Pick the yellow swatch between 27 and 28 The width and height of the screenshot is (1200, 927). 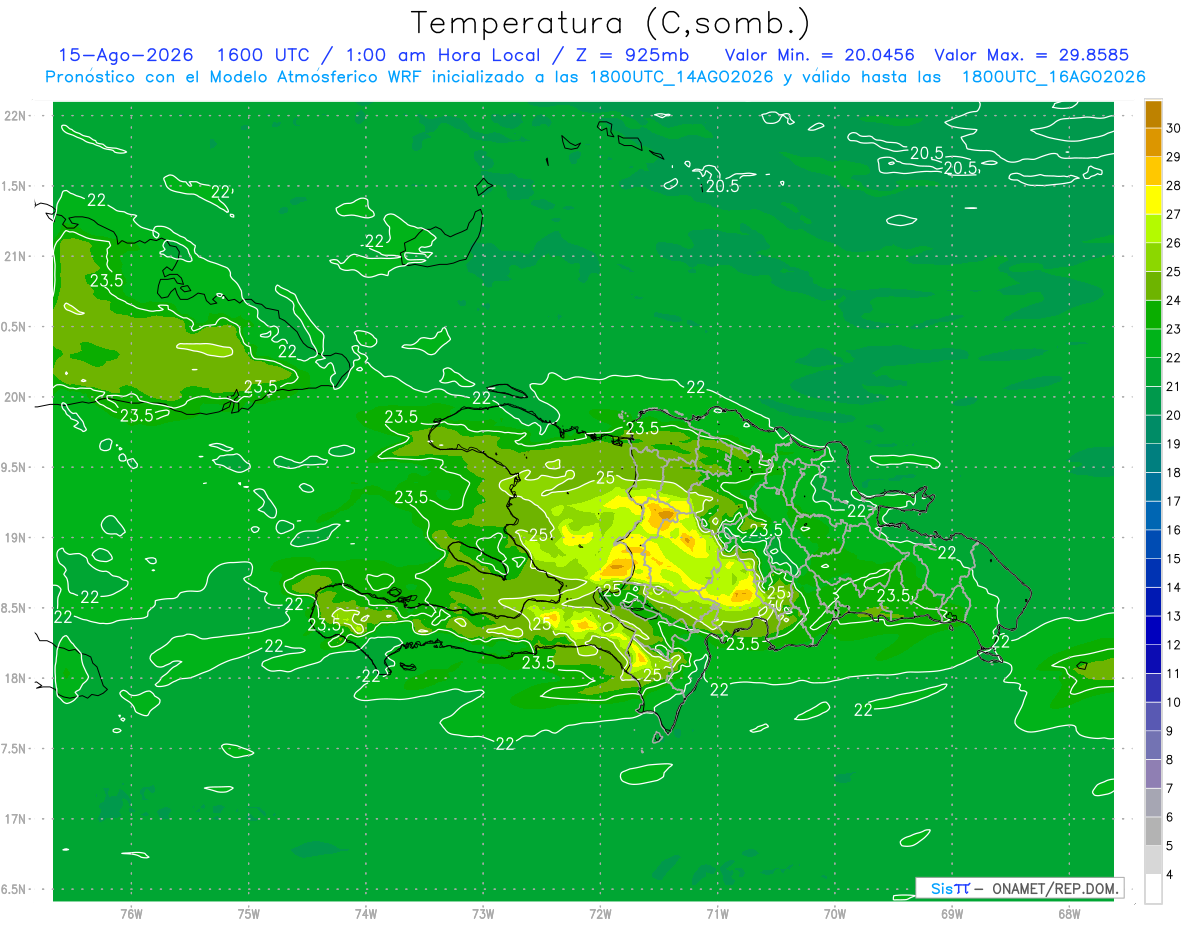pos(1153,200)
